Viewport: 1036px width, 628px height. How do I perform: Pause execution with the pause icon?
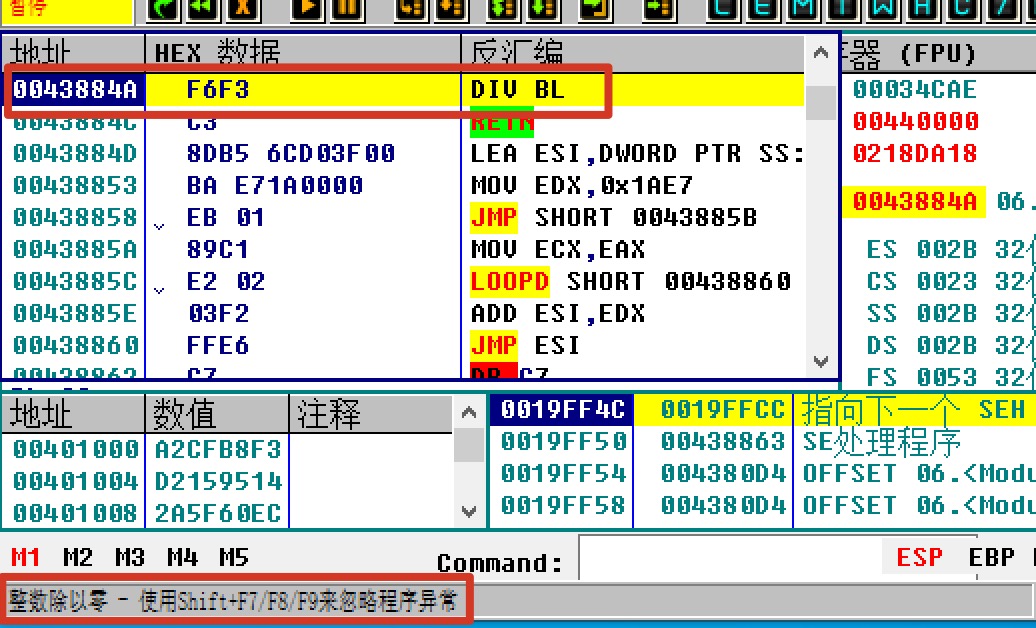pos(348,9)
